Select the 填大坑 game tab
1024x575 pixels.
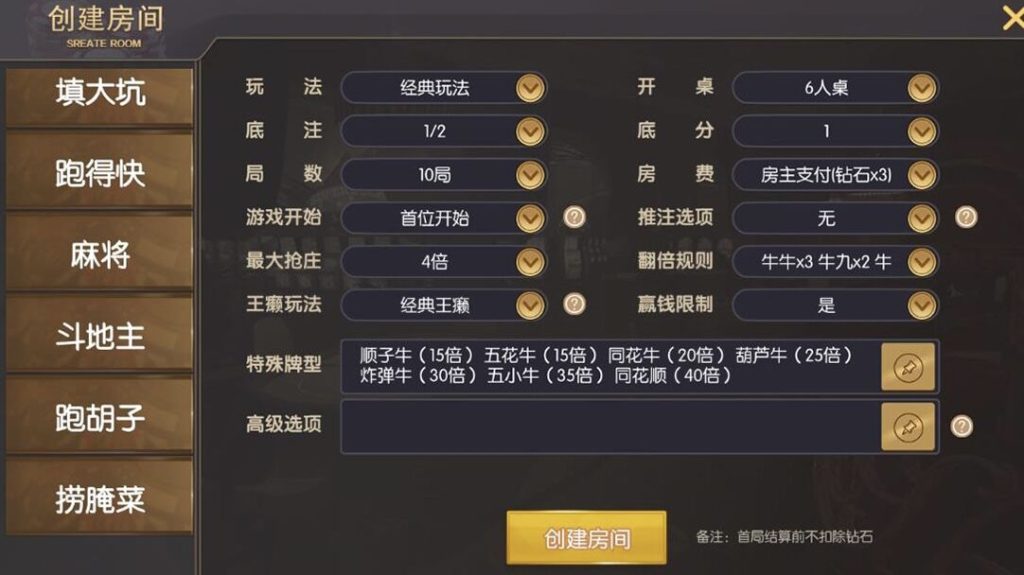tap(99, 93)
